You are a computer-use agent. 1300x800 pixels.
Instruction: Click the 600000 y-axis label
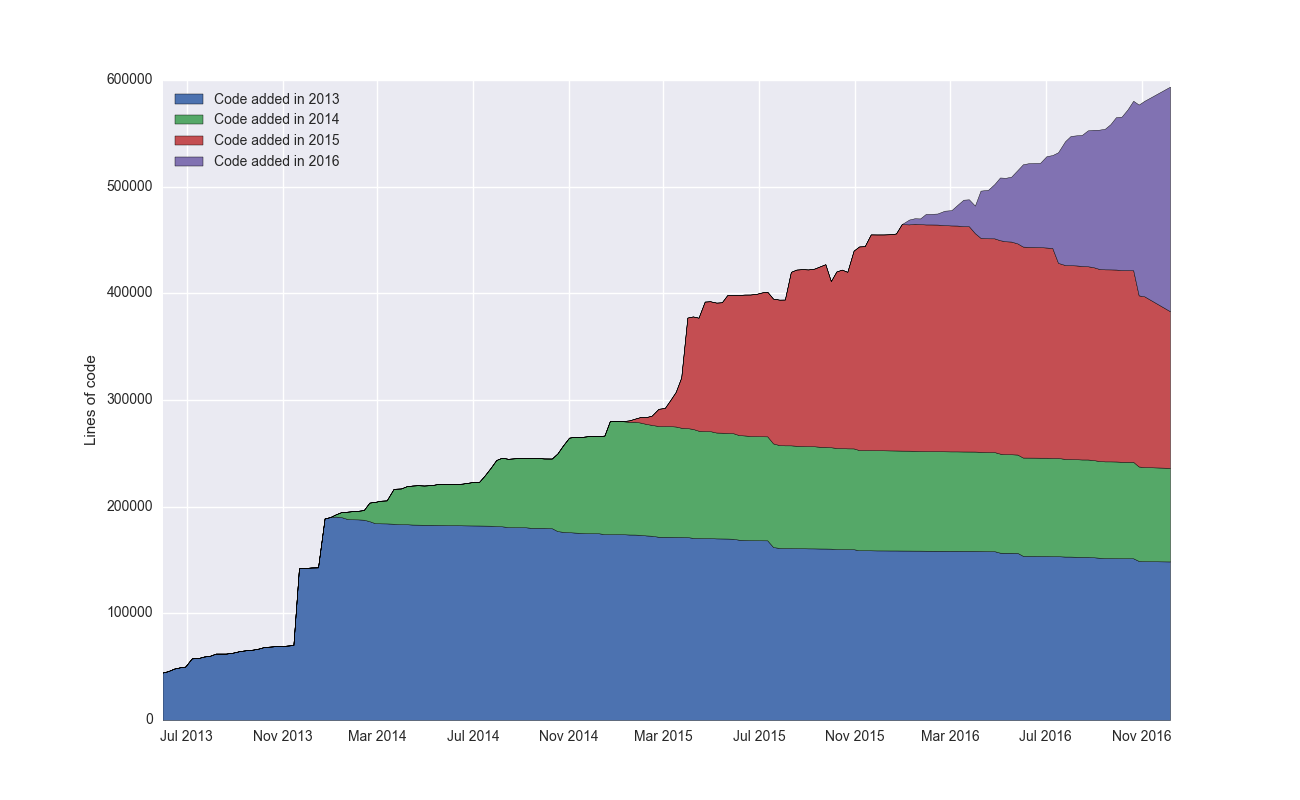(130, 80)
